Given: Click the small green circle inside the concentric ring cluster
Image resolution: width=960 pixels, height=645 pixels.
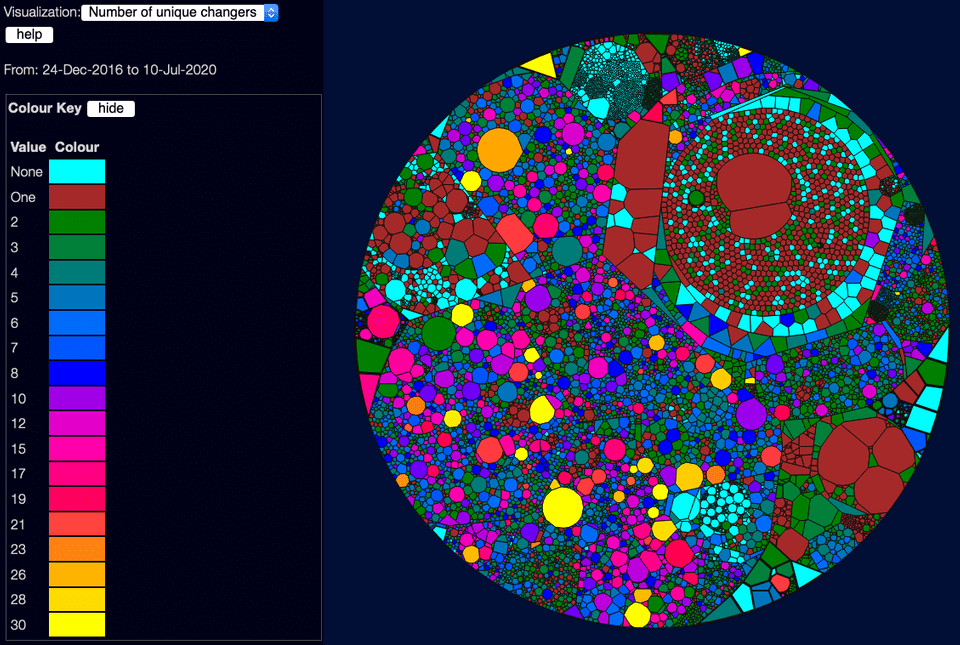Looking at the screenshot, I should coord(696,198).
